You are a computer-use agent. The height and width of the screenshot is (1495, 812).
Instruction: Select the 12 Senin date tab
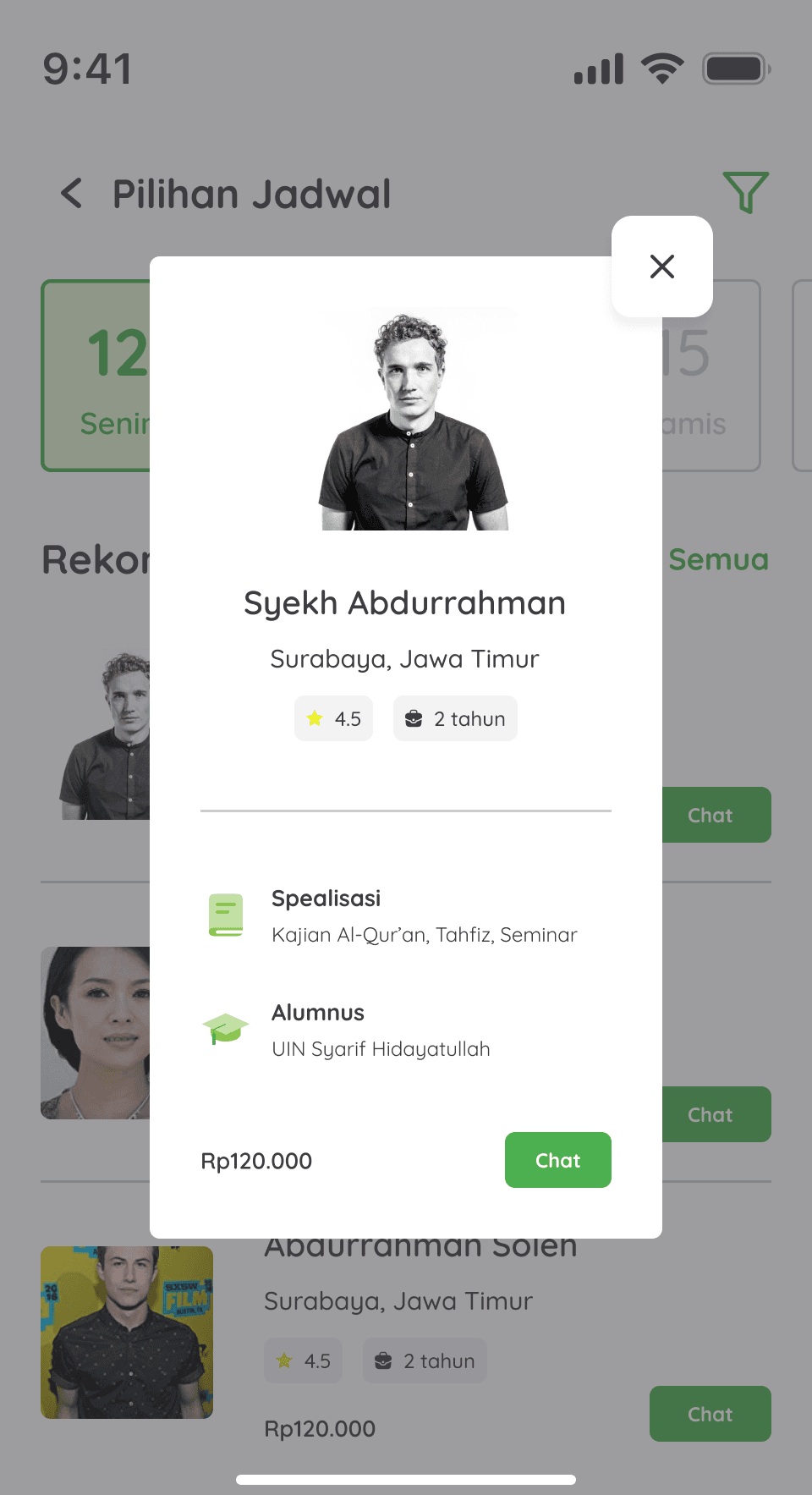coord(96,376)
